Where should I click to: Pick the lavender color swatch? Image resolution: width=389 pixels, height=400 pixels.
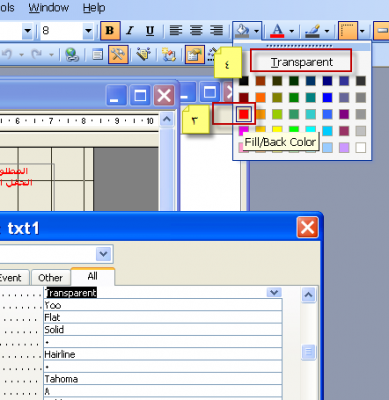pos(344,147)
